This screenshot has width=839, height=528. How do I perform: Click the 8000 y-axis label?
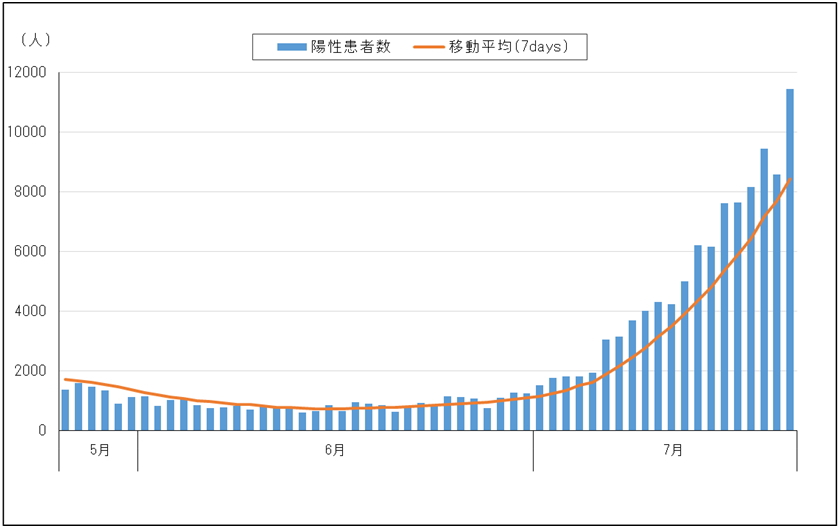pyautogui.click(x=30, y=192)
